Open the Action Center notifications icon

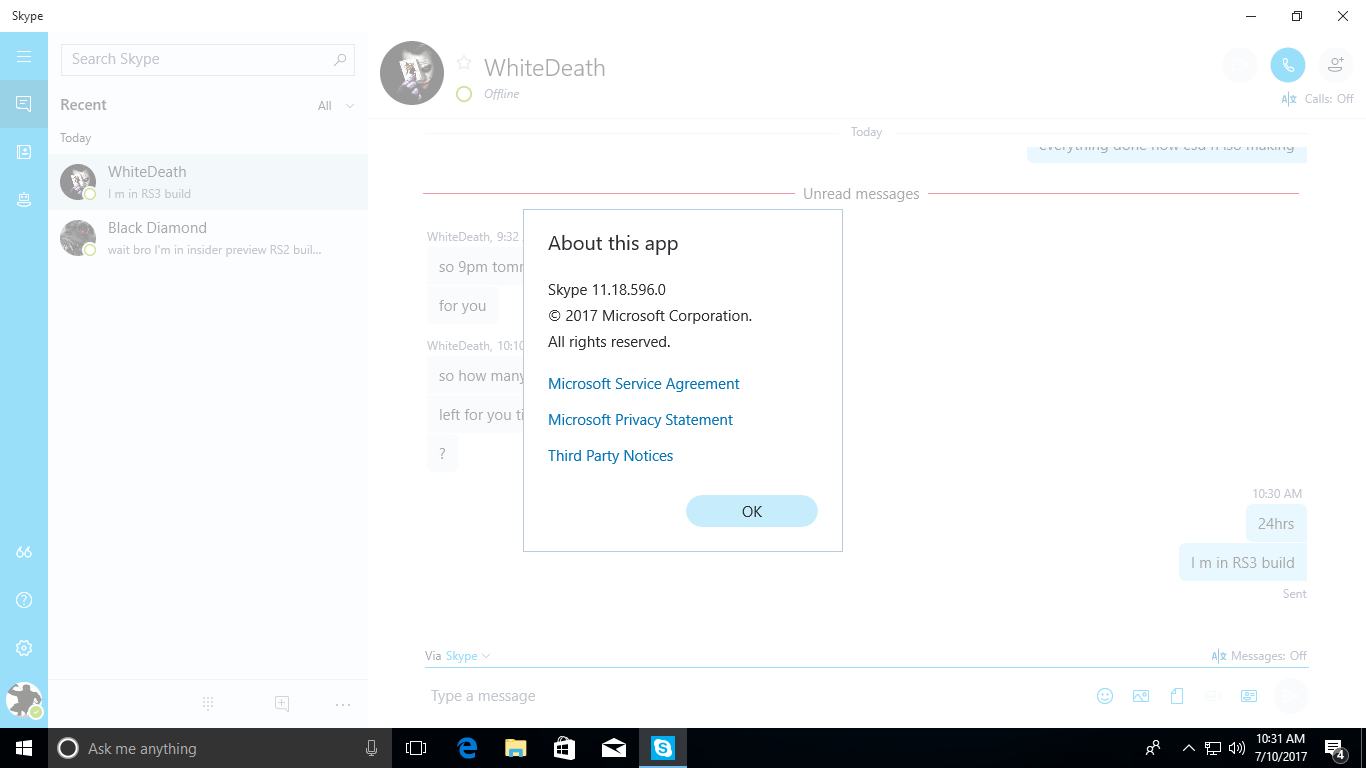point(1334,748)
